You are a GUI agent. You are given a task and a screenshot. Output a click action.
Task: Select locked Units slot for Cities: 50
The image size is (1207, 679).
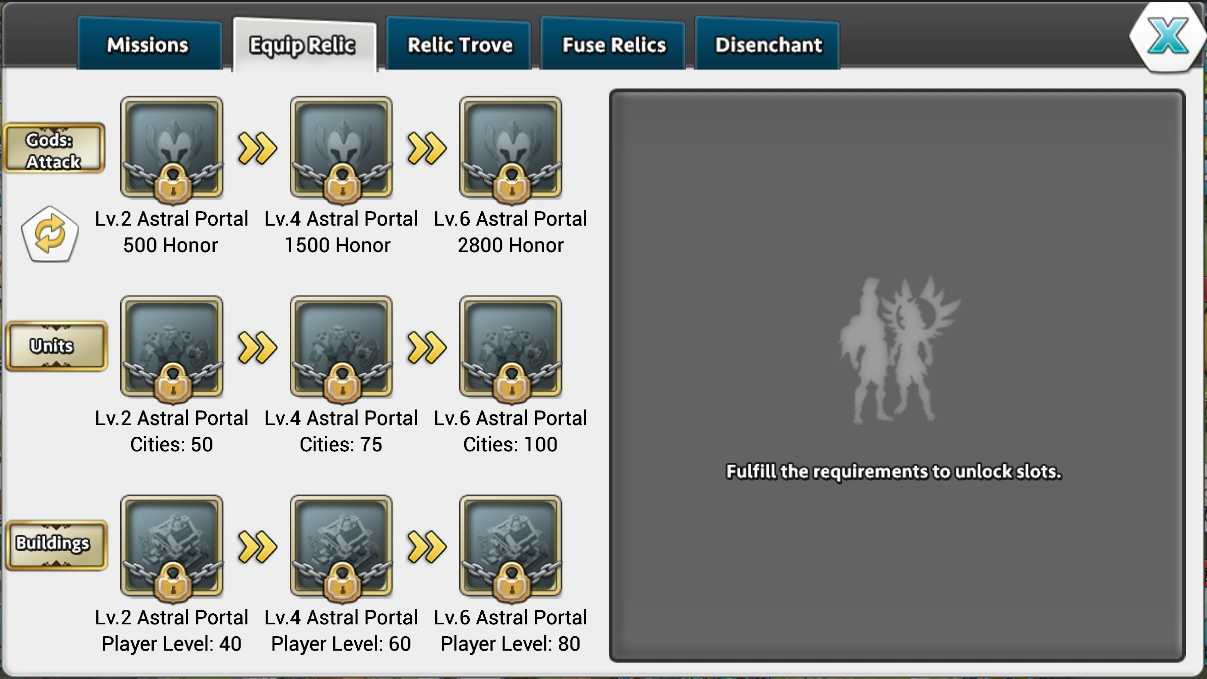click(x=172, y=347)
